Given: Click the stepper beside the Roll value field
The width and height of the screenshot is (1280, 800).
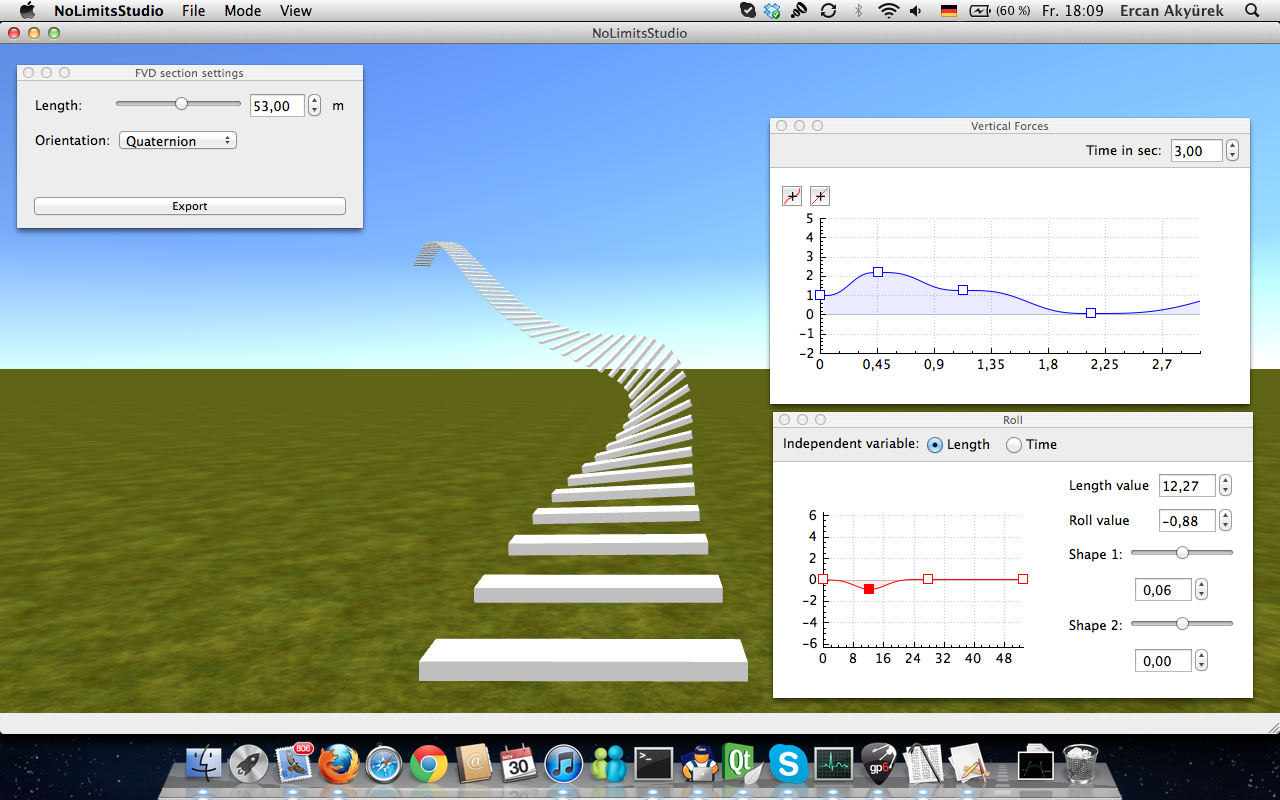Looking at the screenshot, I should pyautogui.click(x=1226, y=521).
